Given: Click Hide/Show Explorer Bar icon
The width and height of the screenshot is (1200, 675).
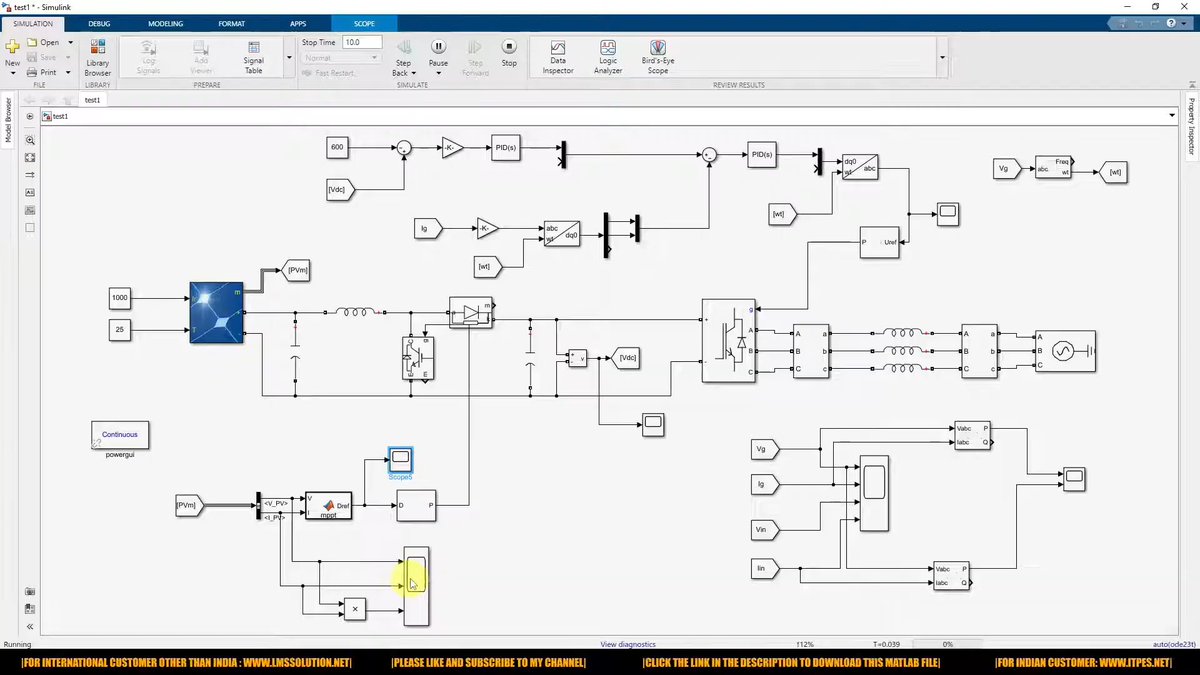Looking at the screenshot, I should (x=30, y=116).
